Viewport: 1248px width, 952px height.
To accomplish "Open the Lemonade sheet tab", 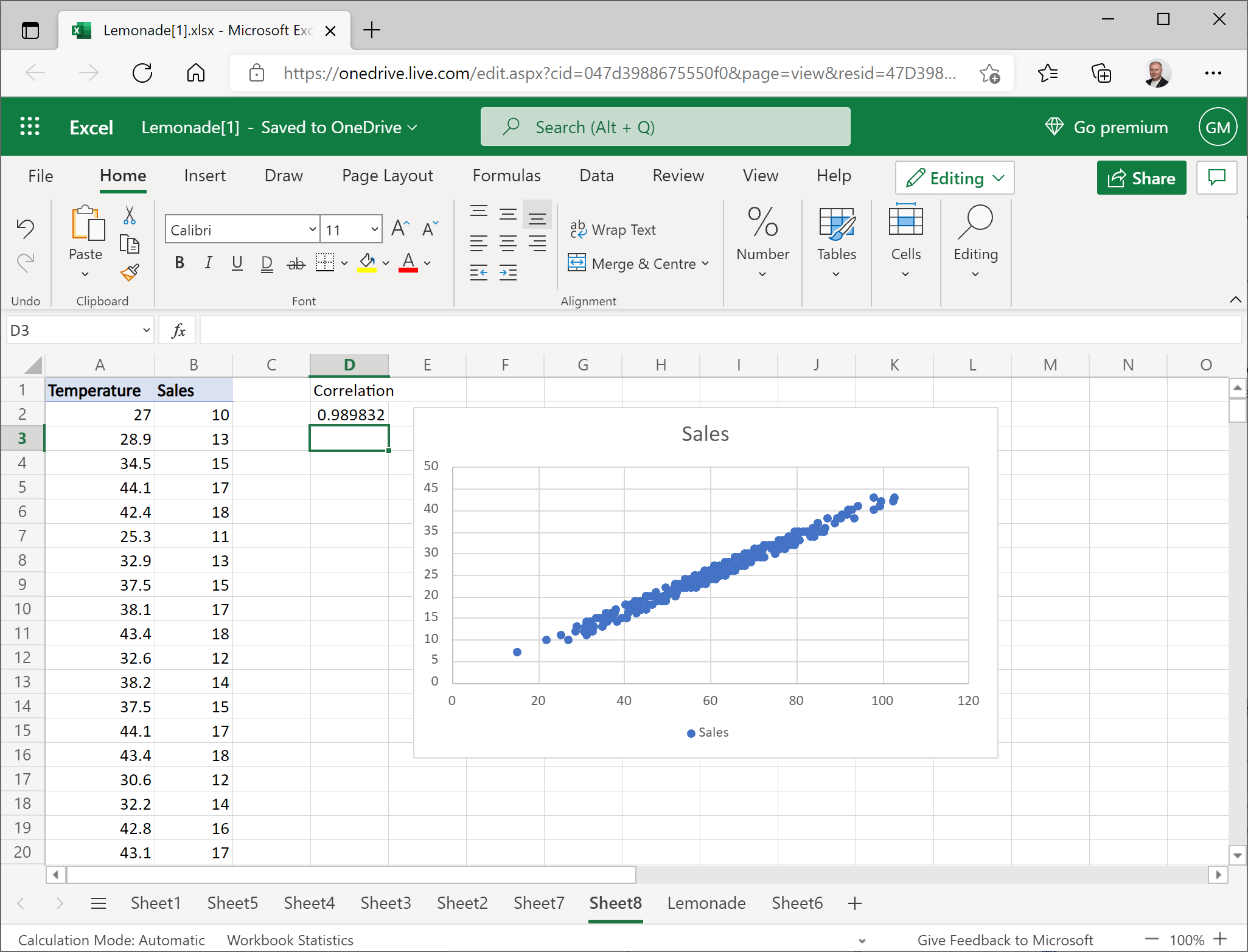I will [706, 903].
